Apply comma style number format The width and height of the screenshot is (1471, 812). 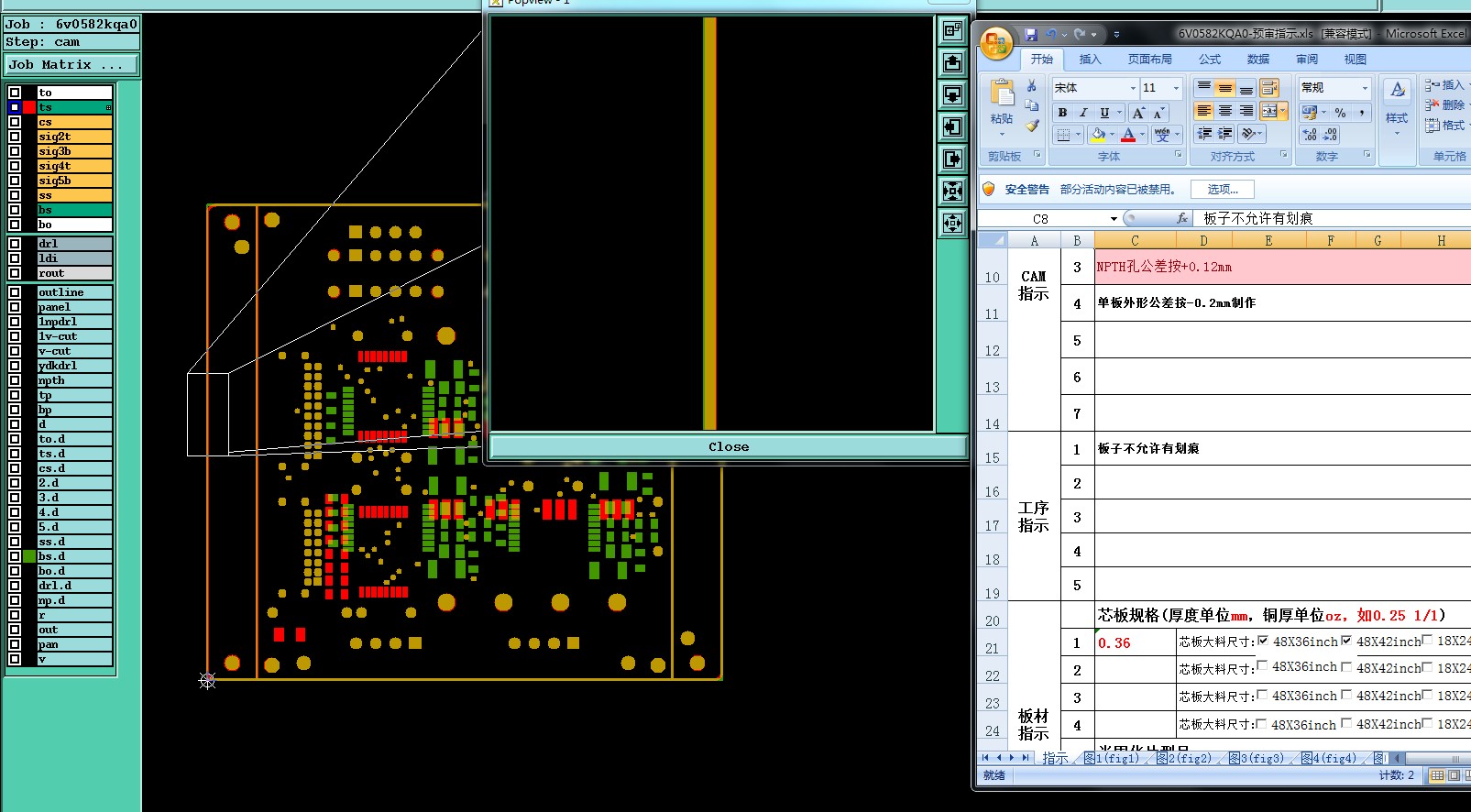click(1362, 112)
